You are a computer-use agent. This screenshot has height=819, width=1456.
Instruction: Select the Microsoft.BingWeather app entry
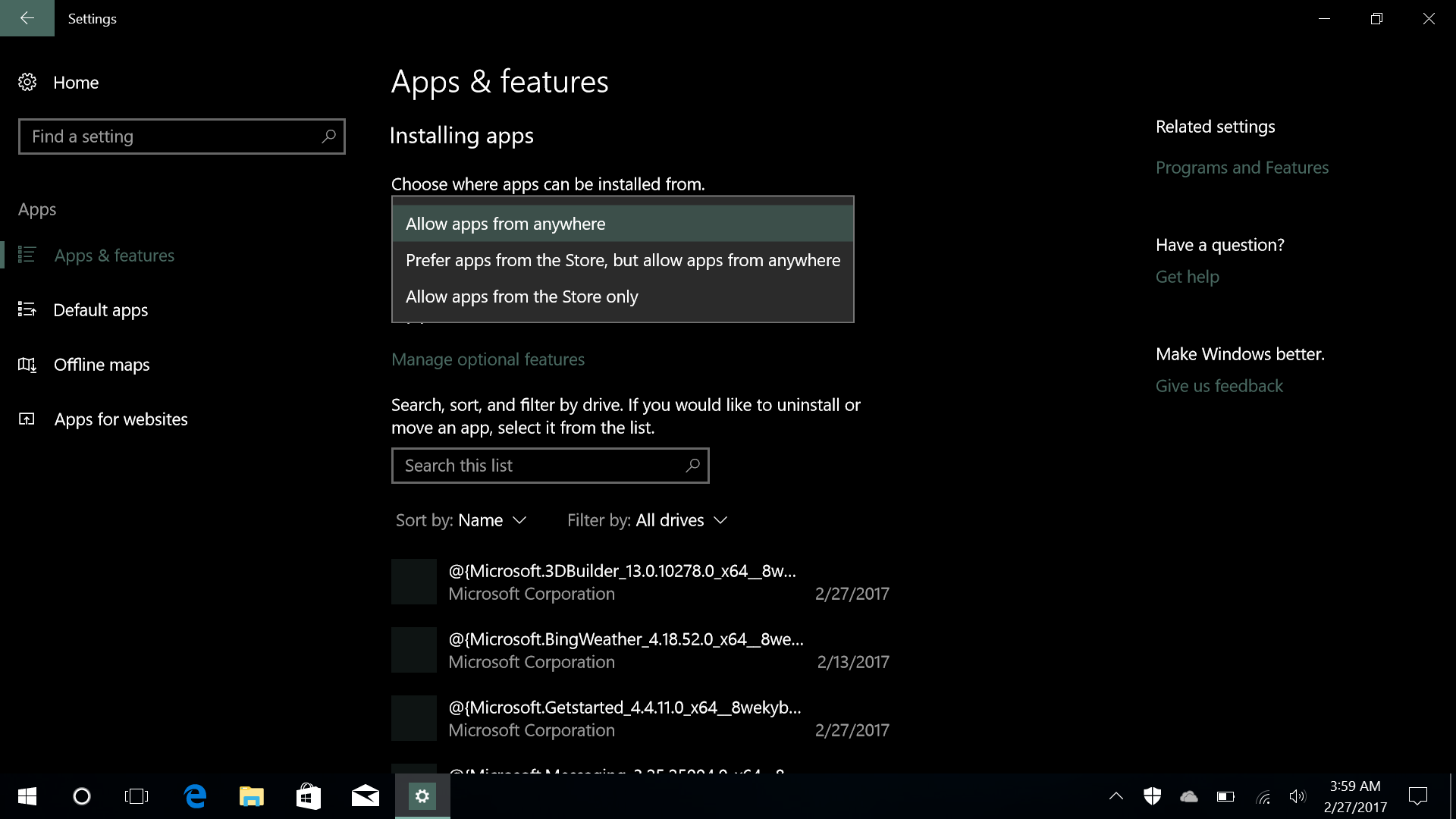click(x=626, y=650)
